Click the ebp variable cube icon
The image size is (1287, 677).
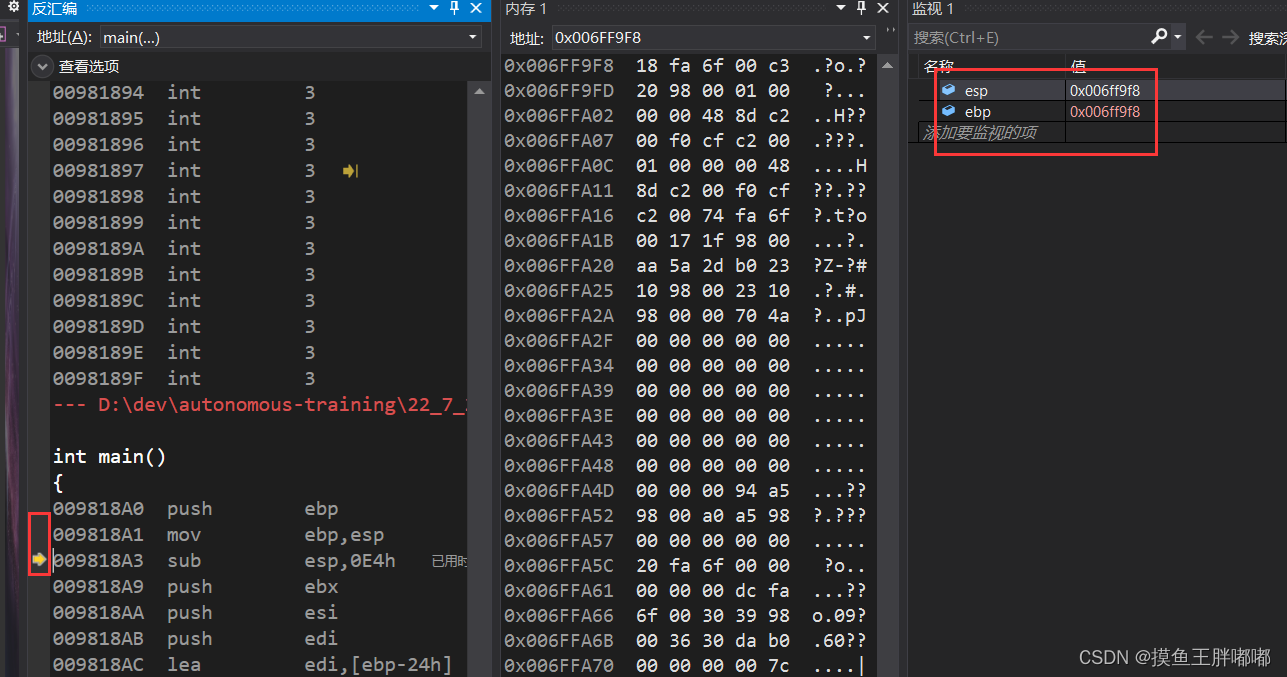pyautogui.click(x=948, y=112)
